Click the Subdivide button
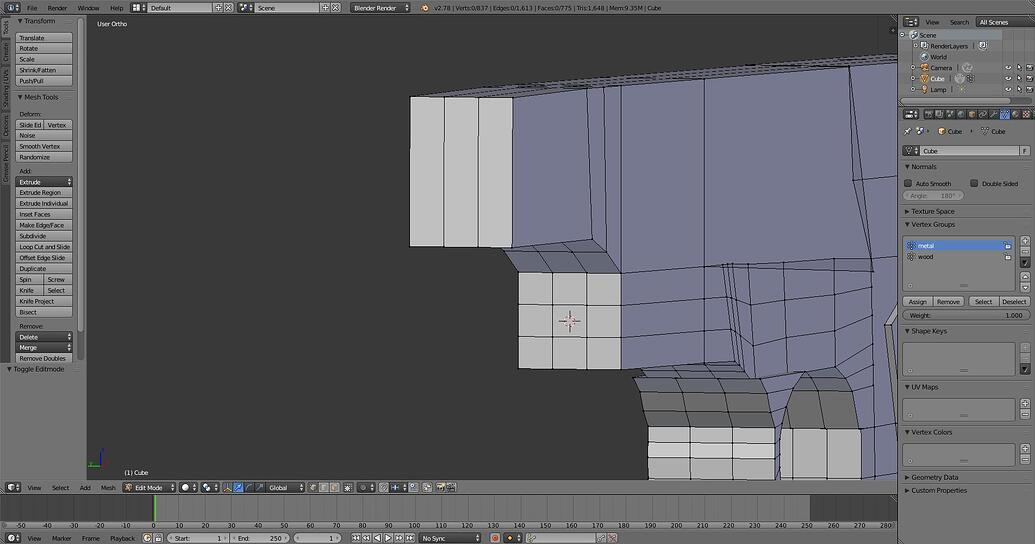This screenshot has width=1035, height=544. [x=44, y=236]
